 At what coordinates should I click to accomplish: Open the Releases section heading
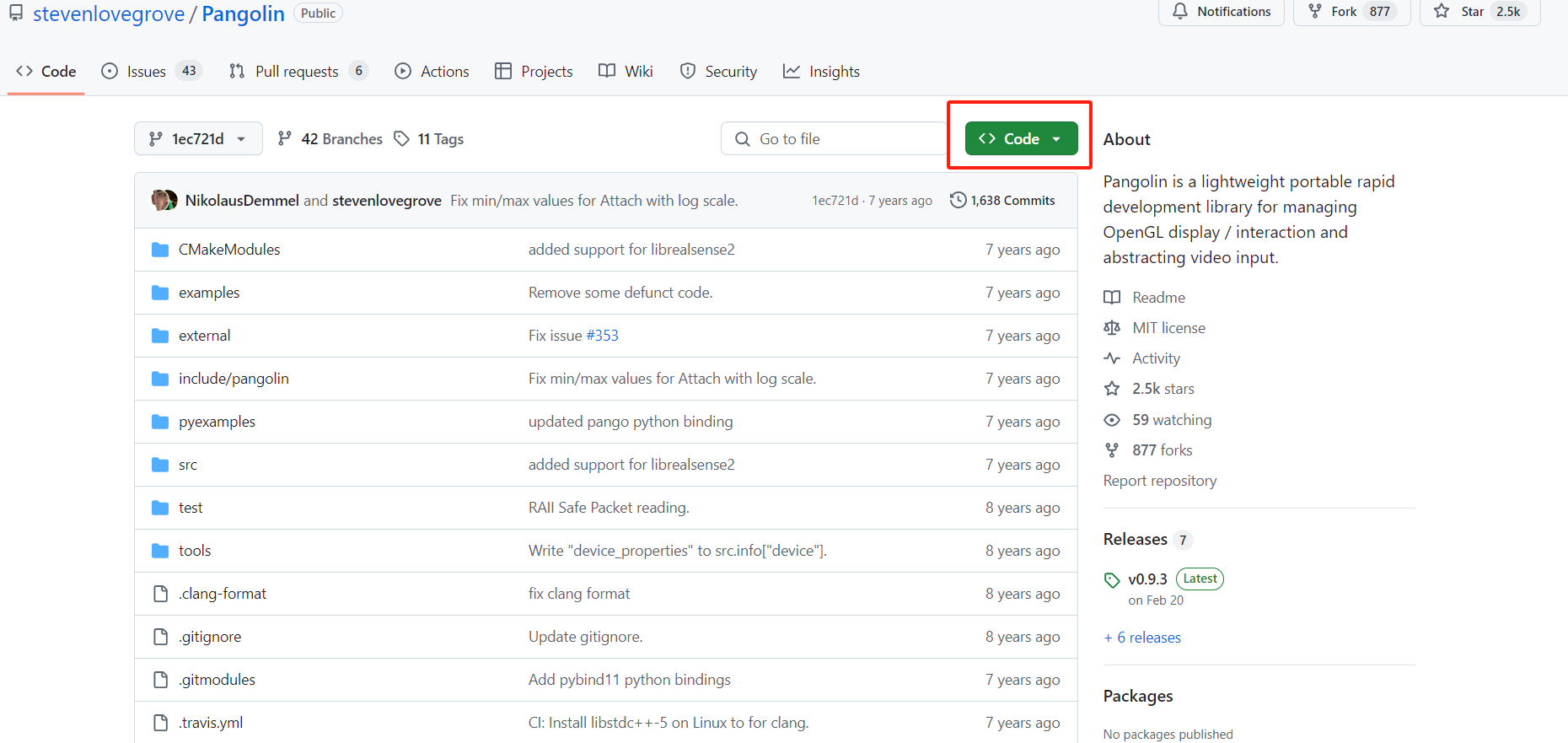(1136, 539)
